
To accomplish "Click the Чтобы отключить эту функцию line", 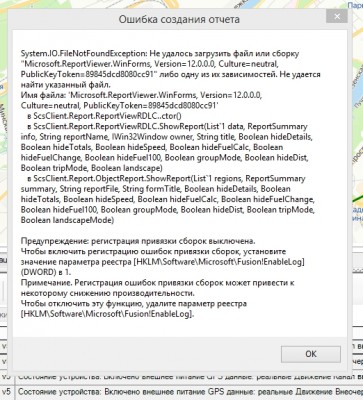I will (134, 304).
